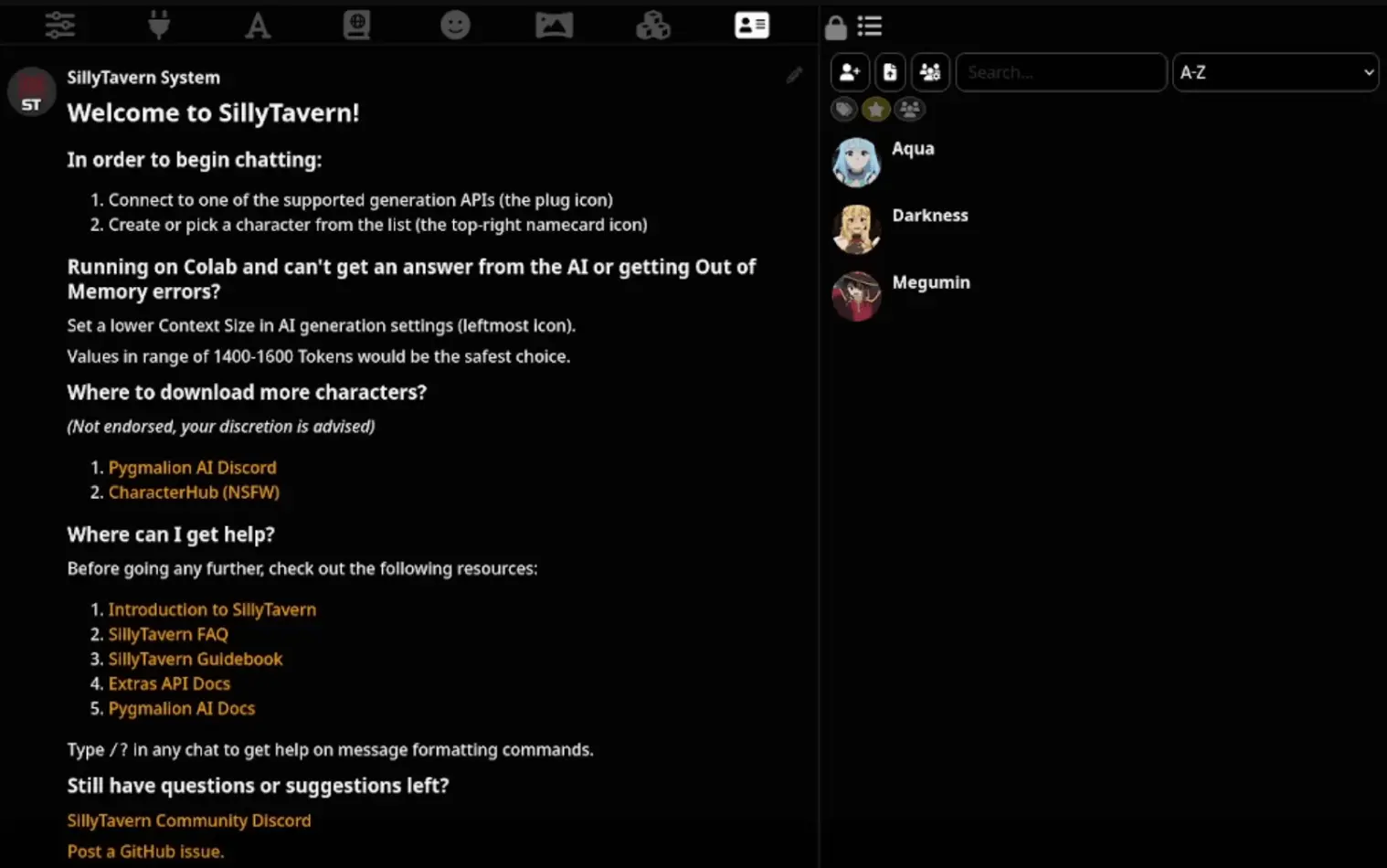Click the SillyTavern System ST avatar

click(x=32, y=91)
